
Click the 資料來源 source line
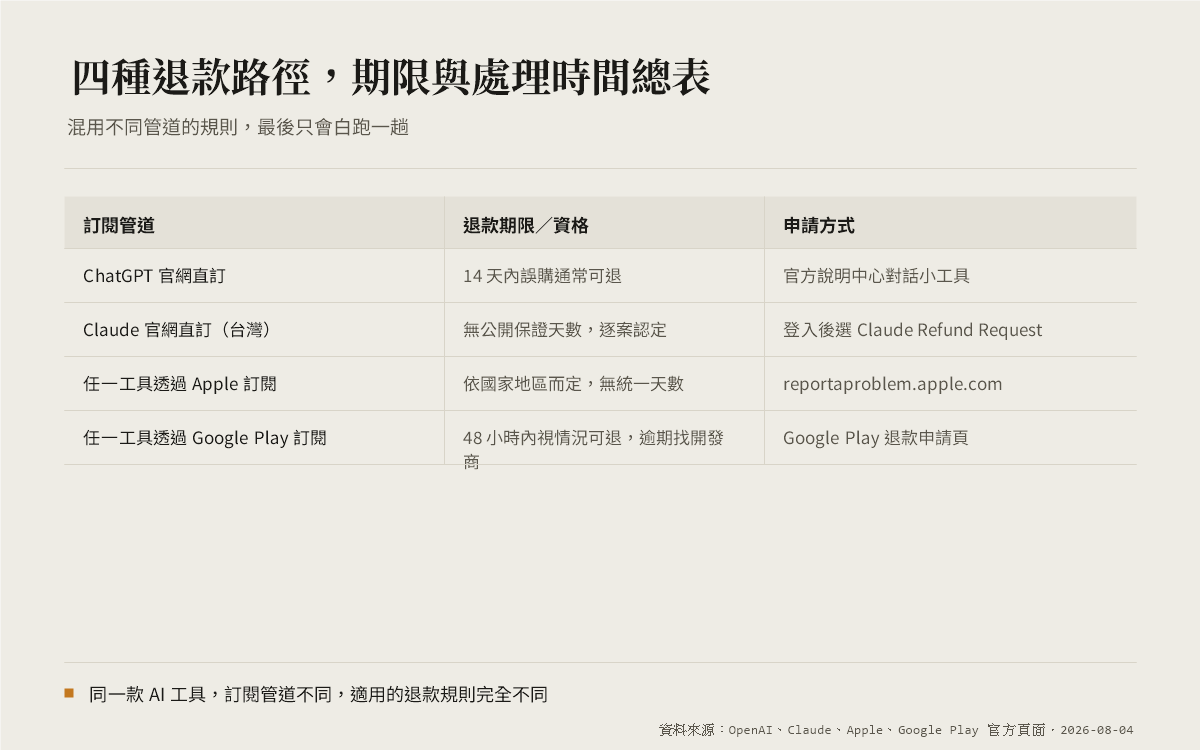896,730
